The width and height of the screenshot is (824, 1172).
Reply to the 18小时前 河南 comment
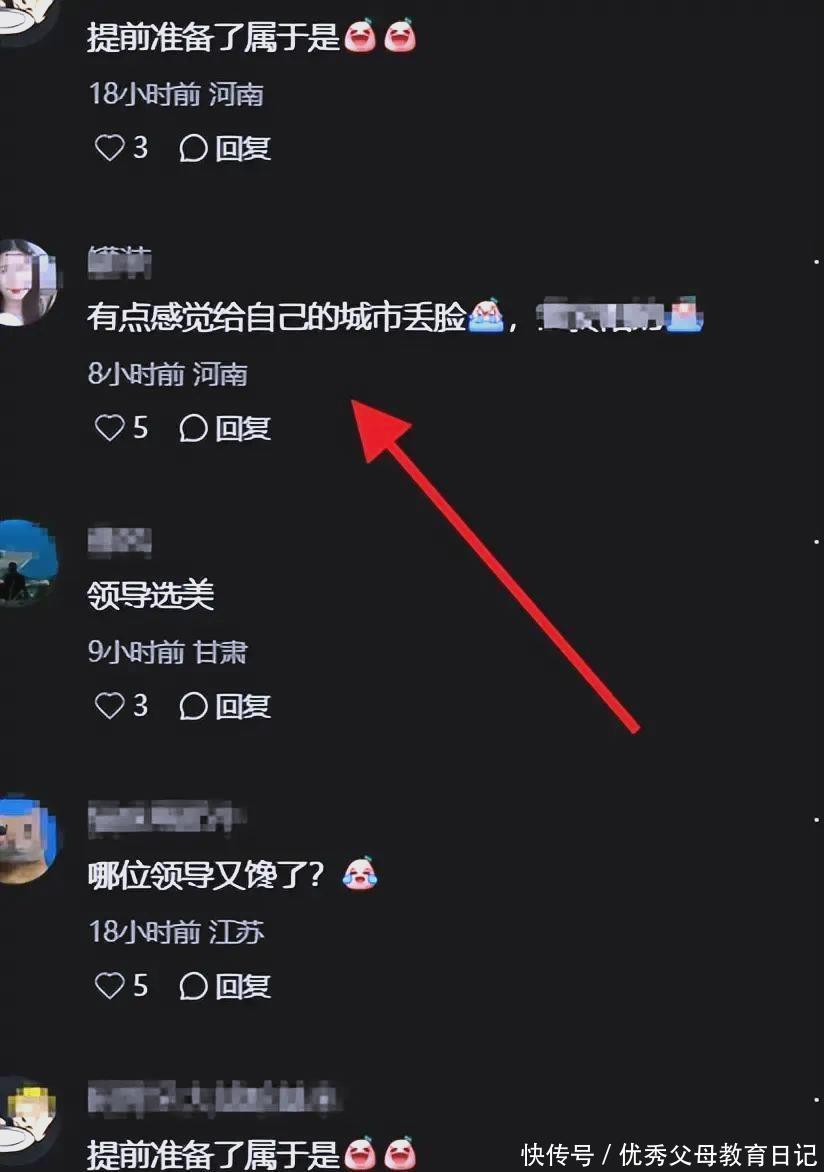click(225, 148)
